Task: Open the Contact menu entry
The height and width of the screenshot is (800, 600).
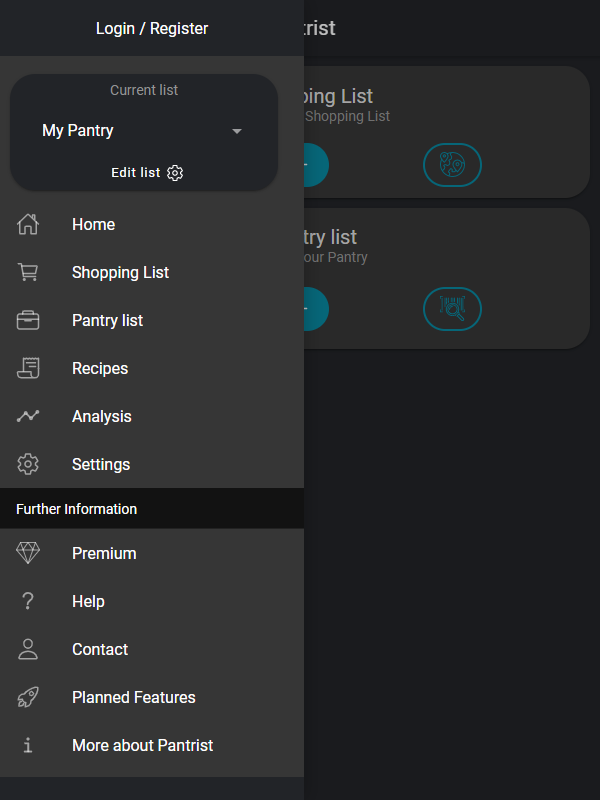Action: [152, 649]
